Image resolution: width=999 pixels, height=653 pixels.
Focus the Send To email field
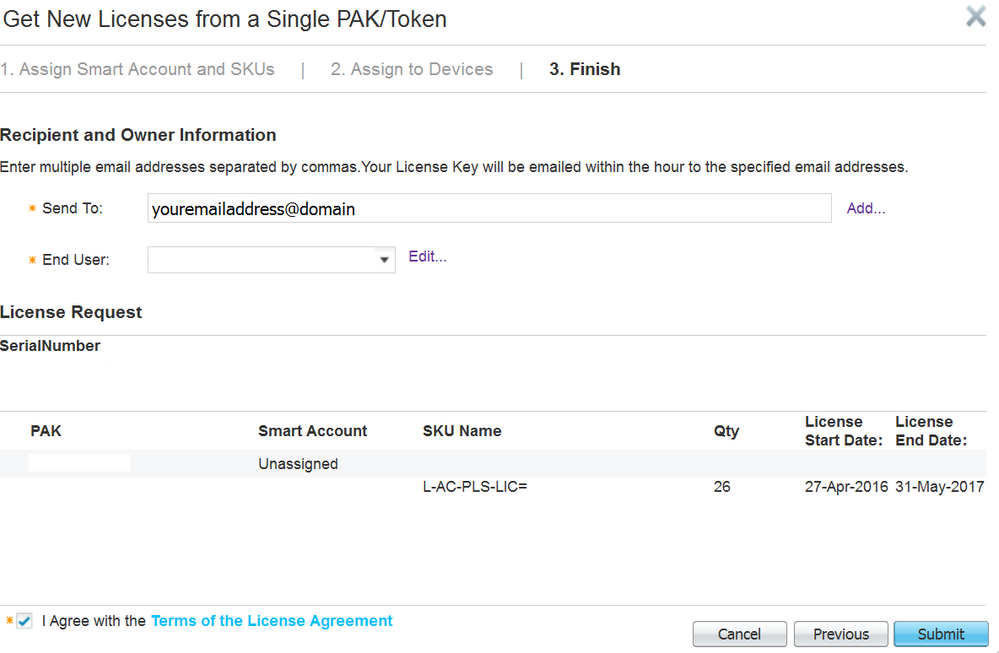pos(489,209)
